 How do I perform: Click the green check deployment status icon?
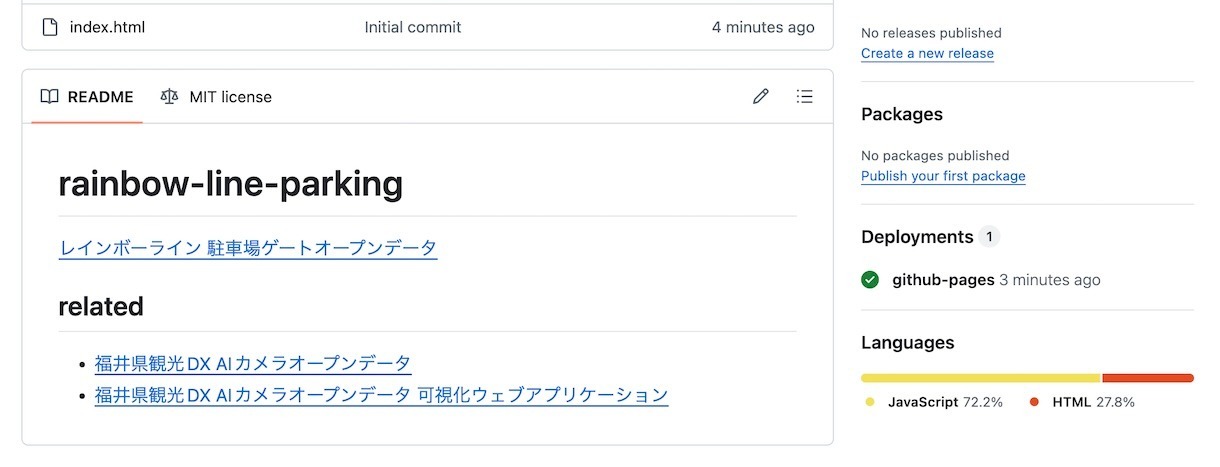coord(870,280)
